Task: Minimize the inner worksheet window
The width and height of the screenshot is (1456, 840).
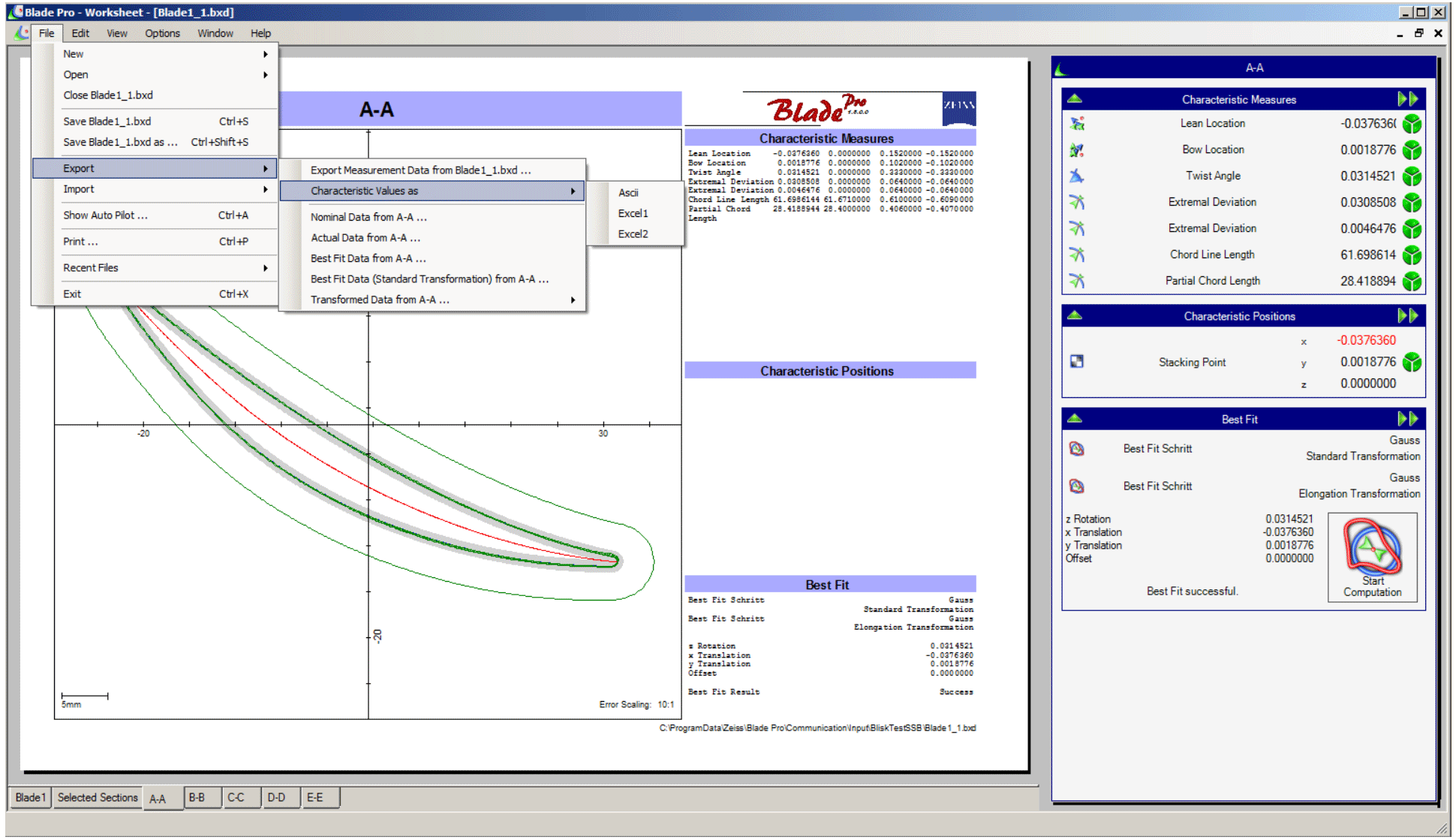Action: [1400, 34]
